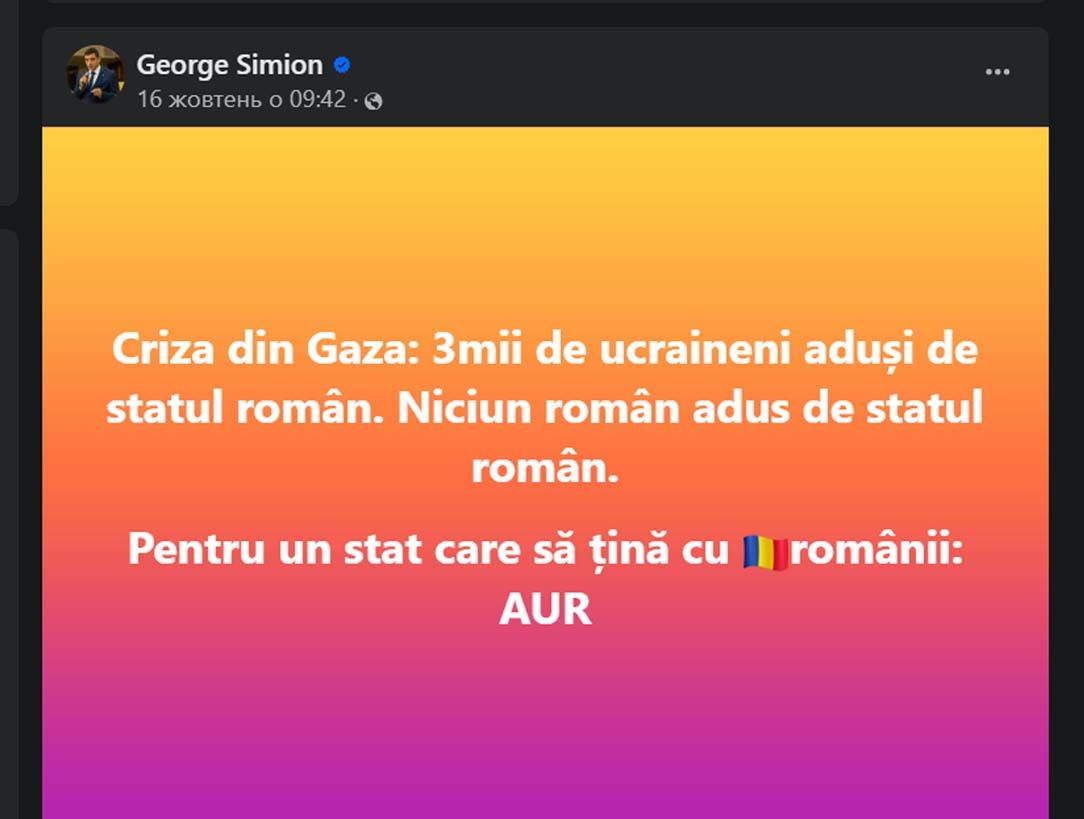The width and height of the screenshot is (1084, 819).
Task: Click the phrase "Pentru un stat"
Action: coord(252,551)
